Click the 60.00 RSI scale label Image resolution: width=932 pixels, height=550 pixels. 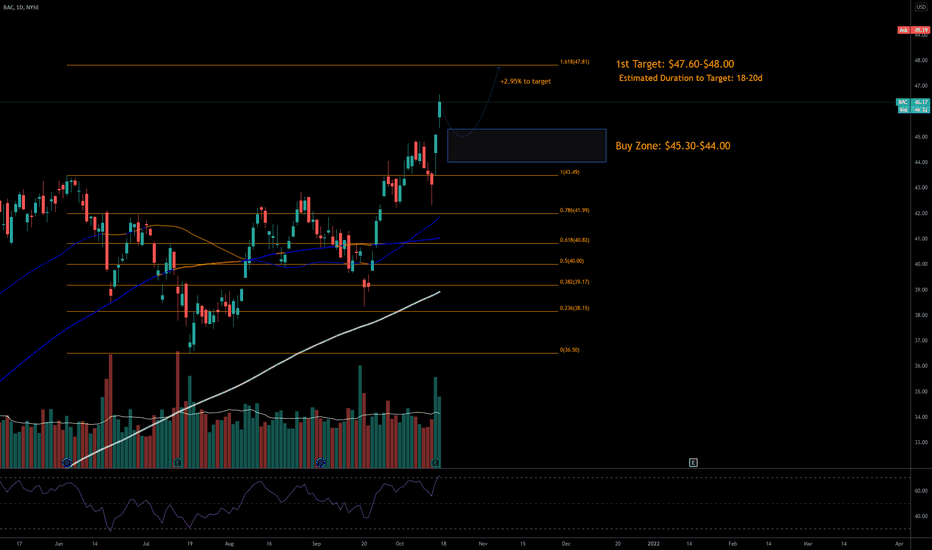pos(921,491)
